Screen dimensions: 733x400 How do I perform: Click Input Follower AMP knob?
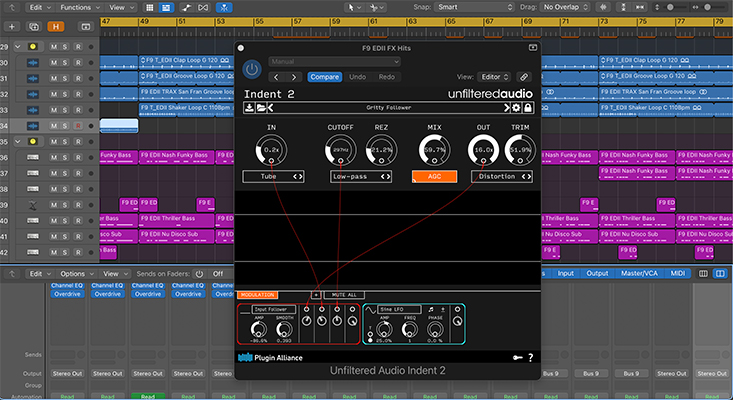click(x=259, y=329)
